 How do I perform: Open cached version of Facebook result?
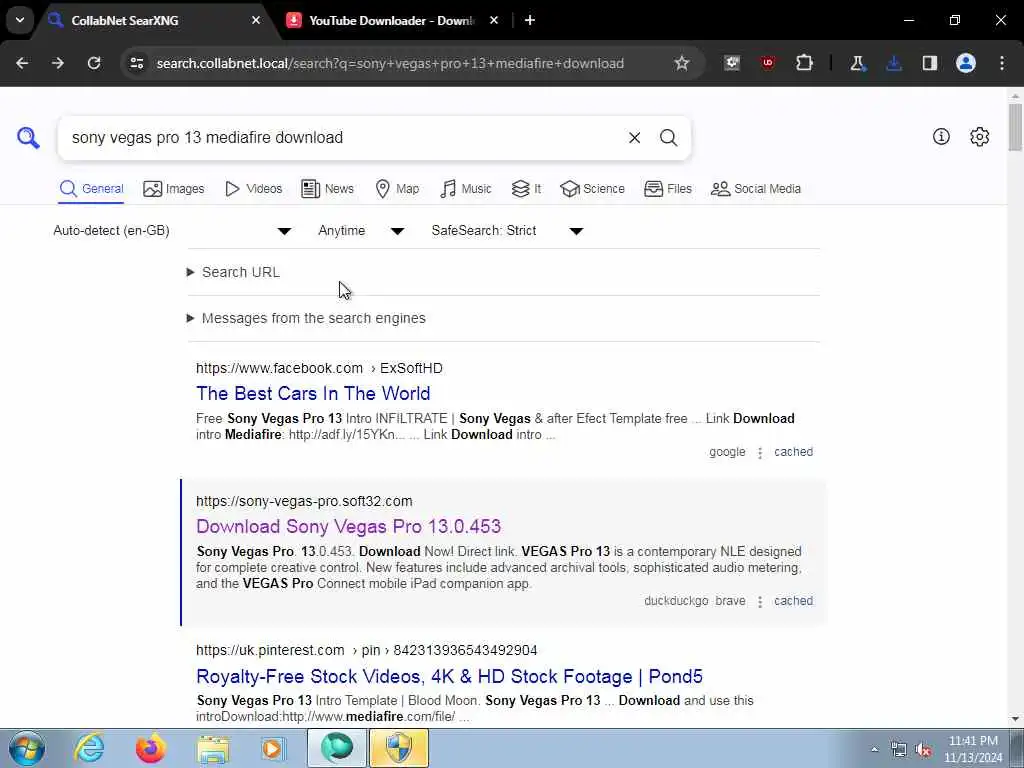pos(793,452)
